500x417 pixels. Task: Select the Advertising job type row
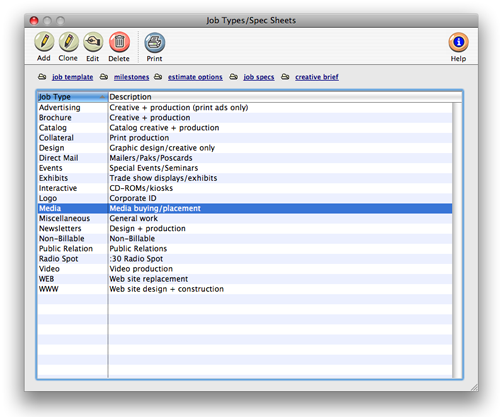point(245,108)
